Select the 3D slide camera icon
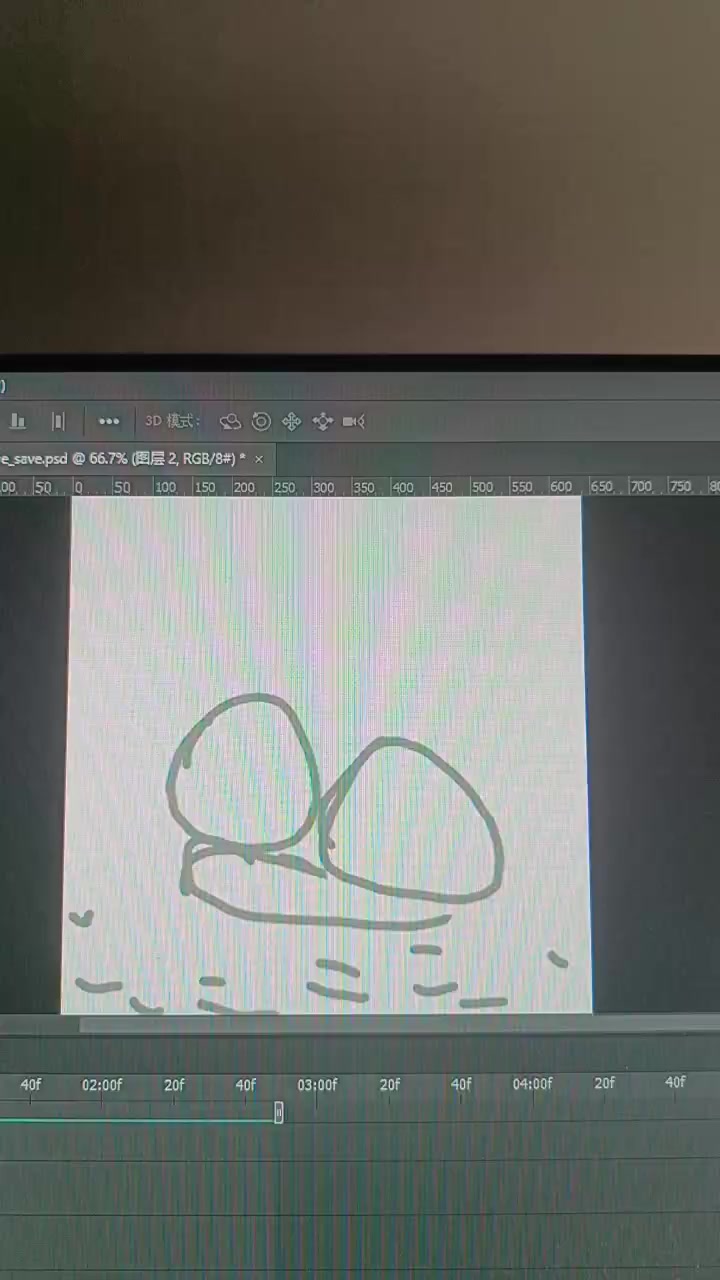 323,421
